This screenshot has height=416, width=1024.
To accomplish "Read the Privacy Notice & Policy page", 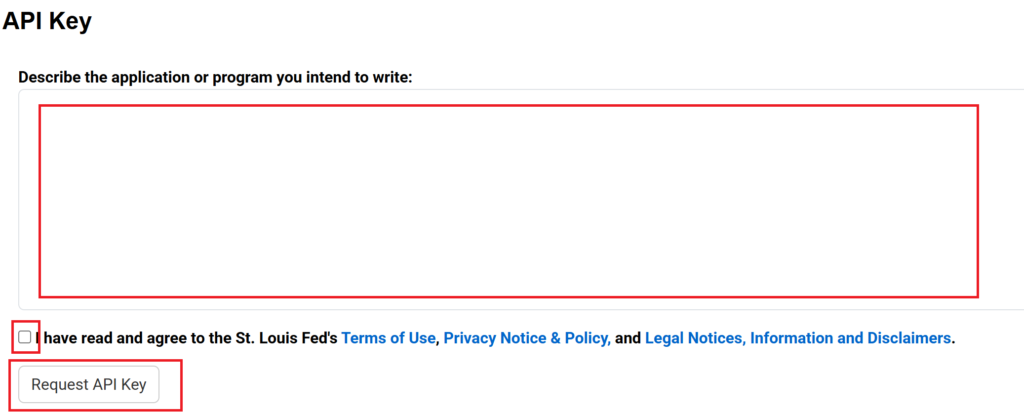I will [x=527, y=338].
